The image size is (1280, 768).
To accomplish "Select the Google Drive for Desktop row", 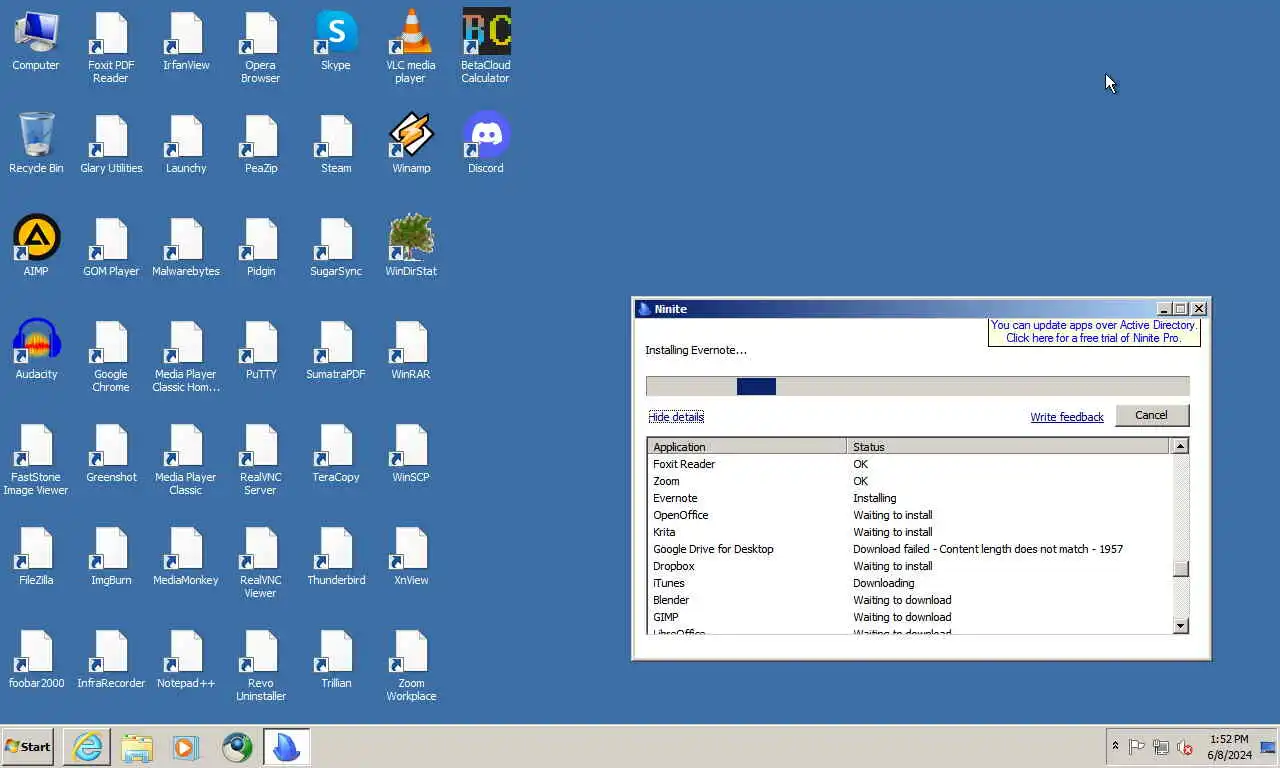I will (909, 549).
